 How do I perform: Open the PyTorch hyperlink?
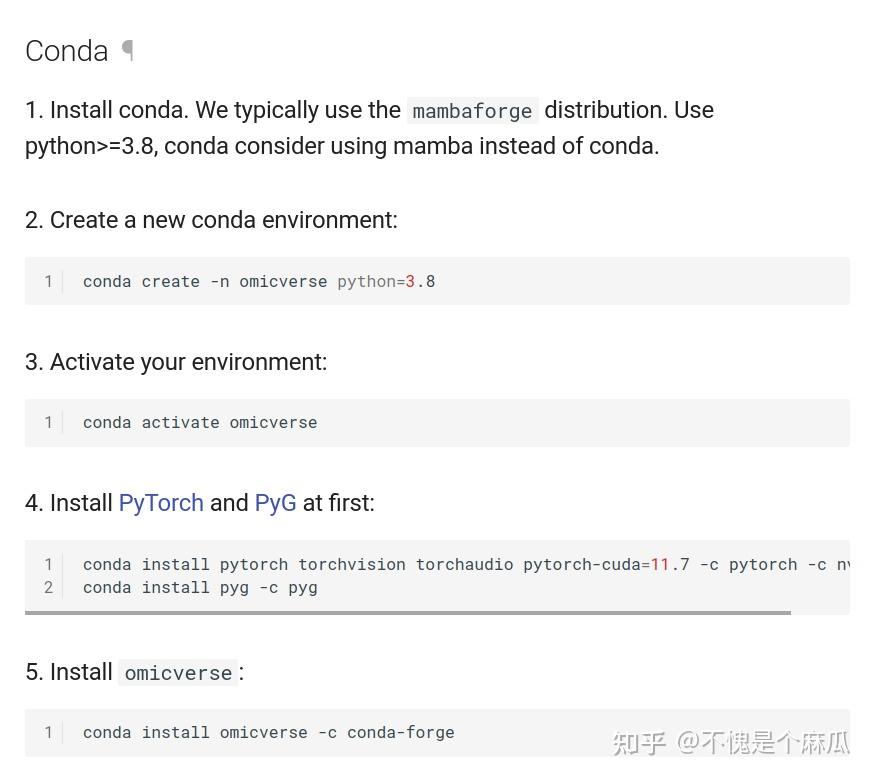click(161, 503)
